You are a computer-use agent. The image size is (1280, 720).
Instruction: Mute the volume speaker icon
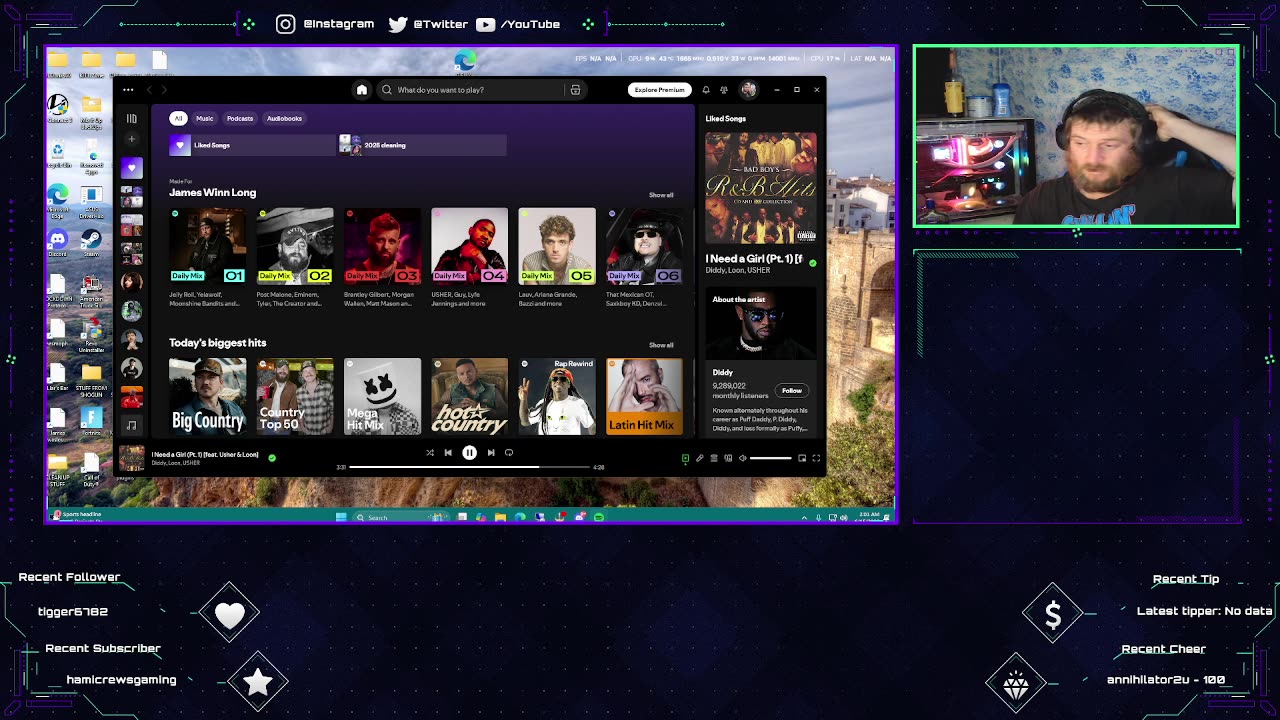742,458
